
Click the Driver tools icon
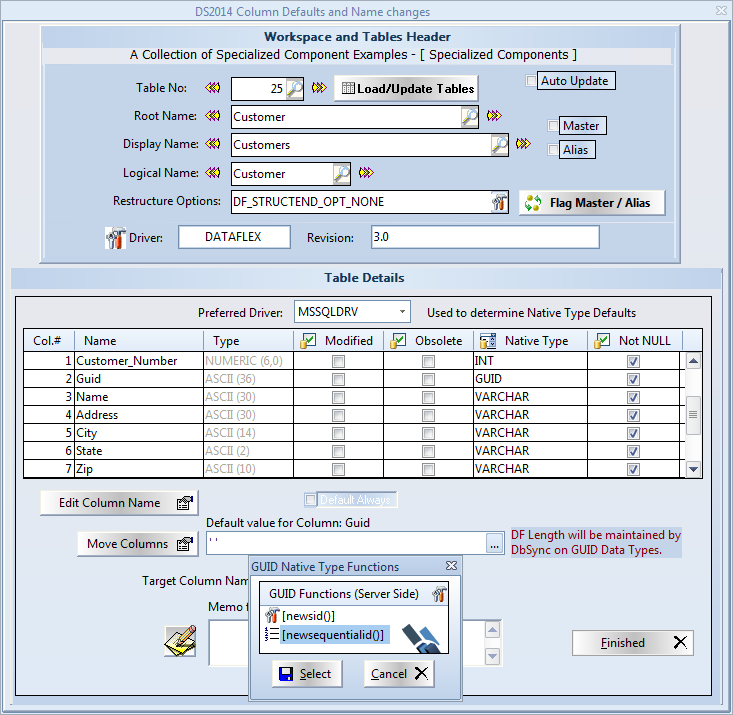115,238
